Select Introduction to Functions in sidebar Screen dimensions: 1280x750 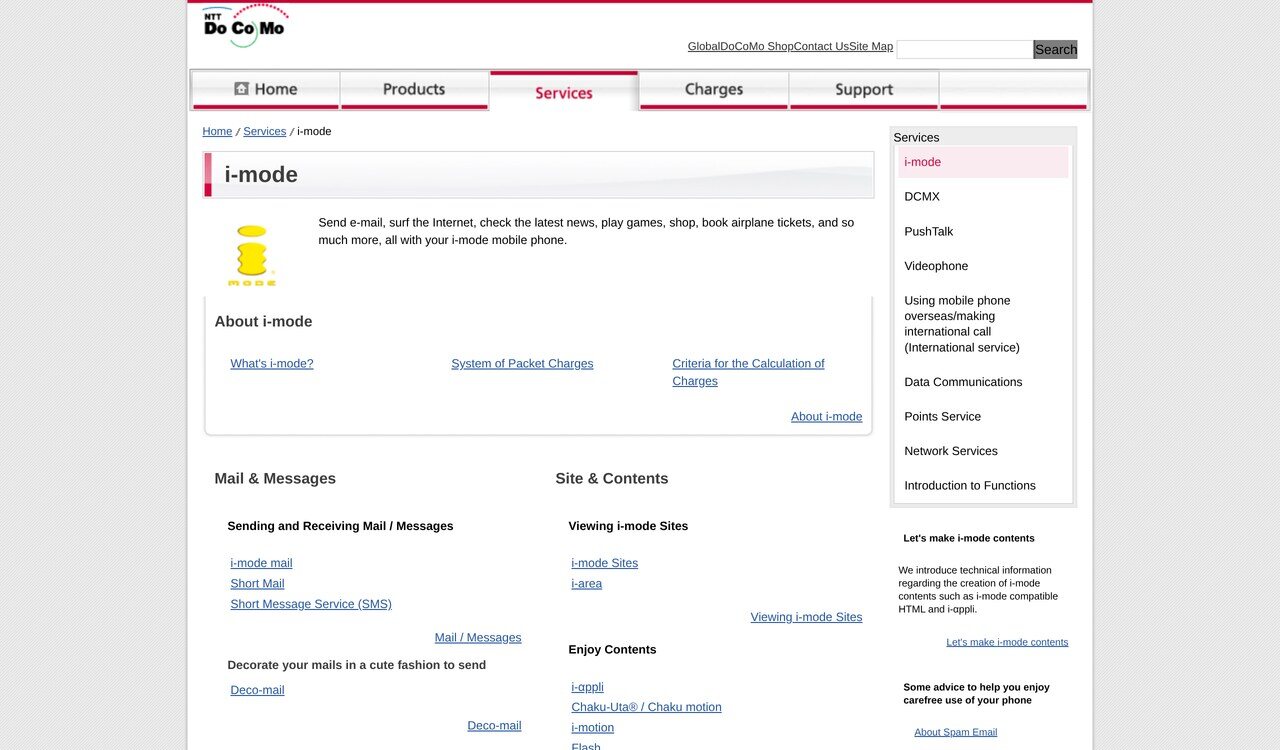[983, 485]
